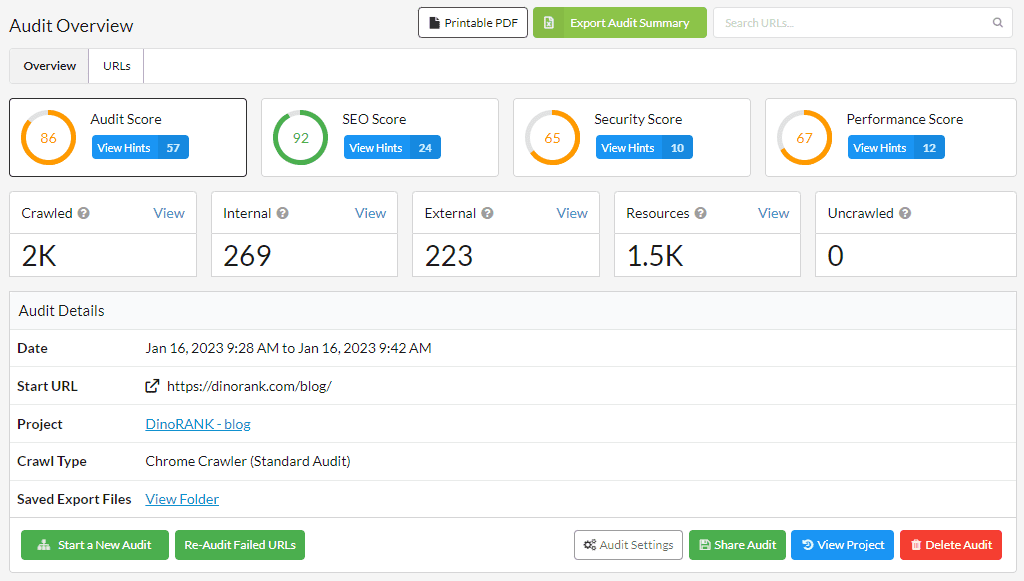Image resolution: width=1024 pixels, height=581 pixels.
Task: Click the Uncrawled help question icon
Action: click(x=905, y=213)
